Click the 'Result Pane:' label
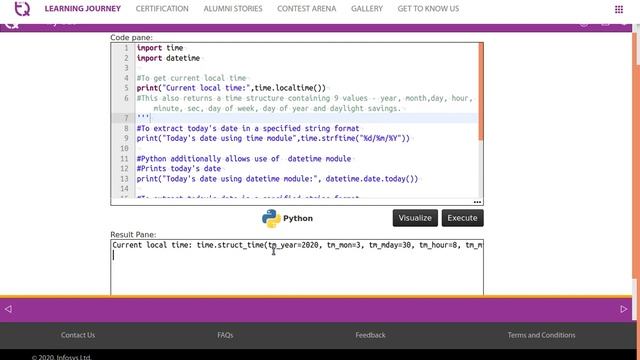The image size is (640, 360). coord(133,235)
